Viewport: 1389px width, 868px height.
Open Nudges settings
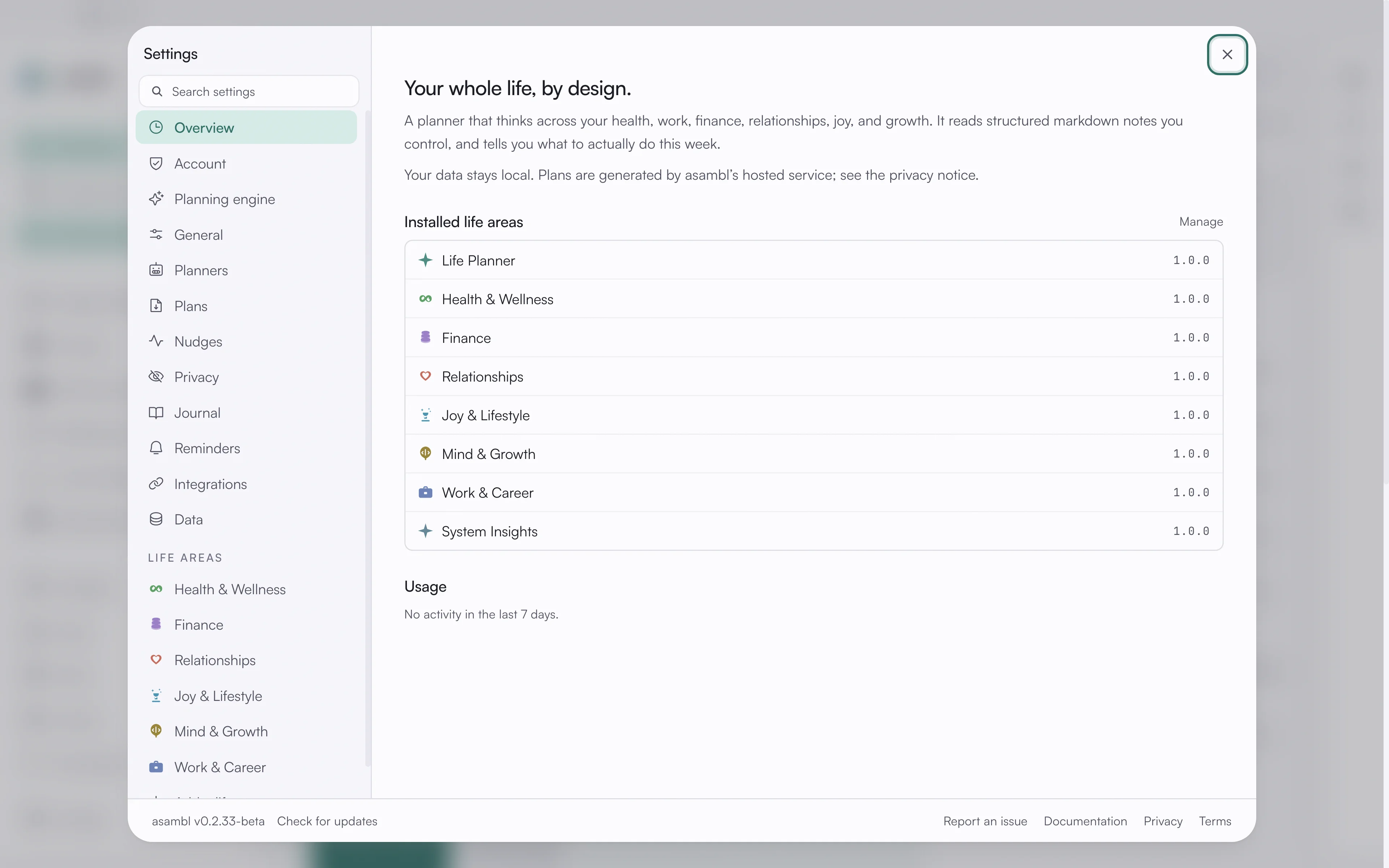click(x=246, y=341)
